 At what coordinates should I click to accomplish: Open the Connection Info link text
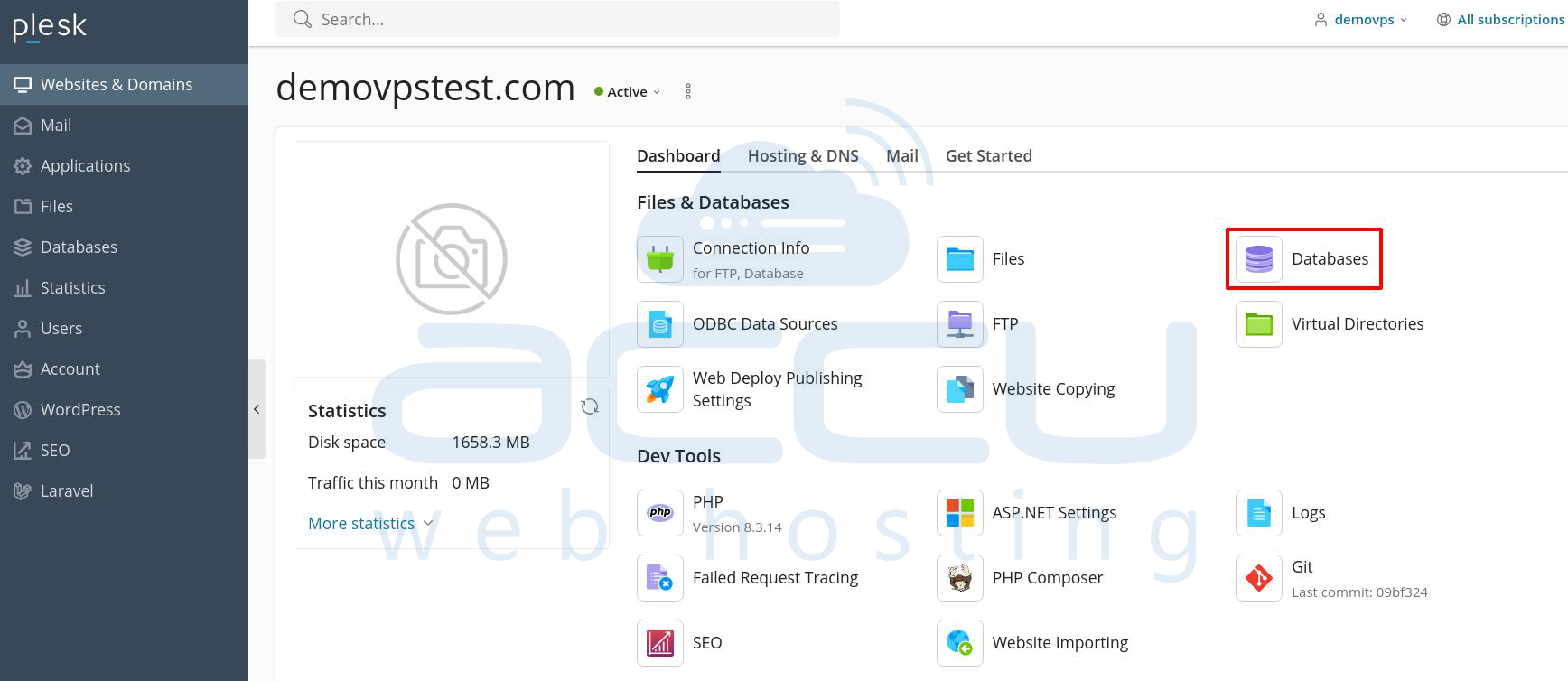click(x=751, y=248)
